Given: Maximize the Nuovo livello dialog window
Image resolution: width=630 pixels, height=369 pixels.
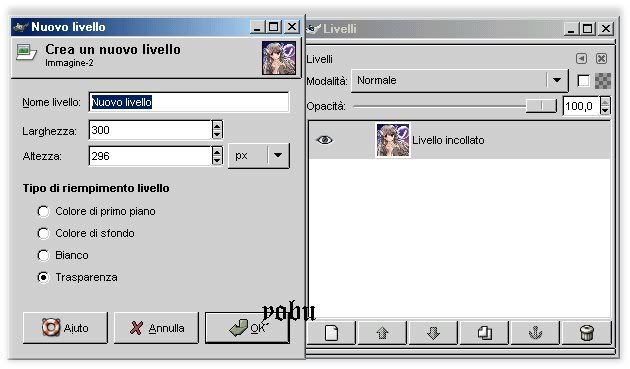Looking at the screenshot, I should (274, 27).
